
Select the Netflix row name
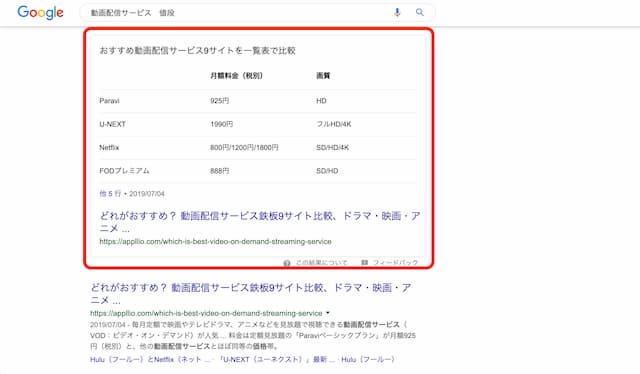coord(109,147)
